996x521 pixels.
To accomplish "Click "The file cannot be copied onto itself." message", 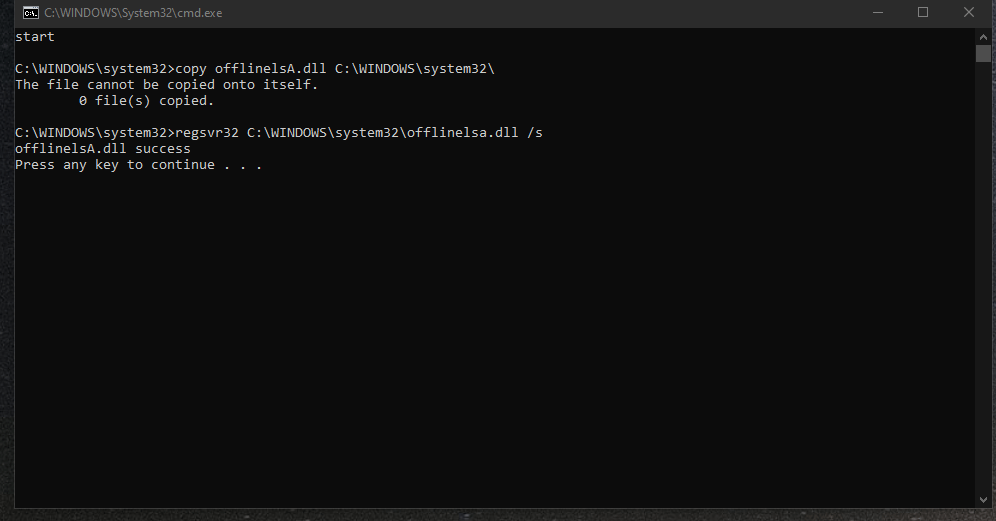I will 166,85.
